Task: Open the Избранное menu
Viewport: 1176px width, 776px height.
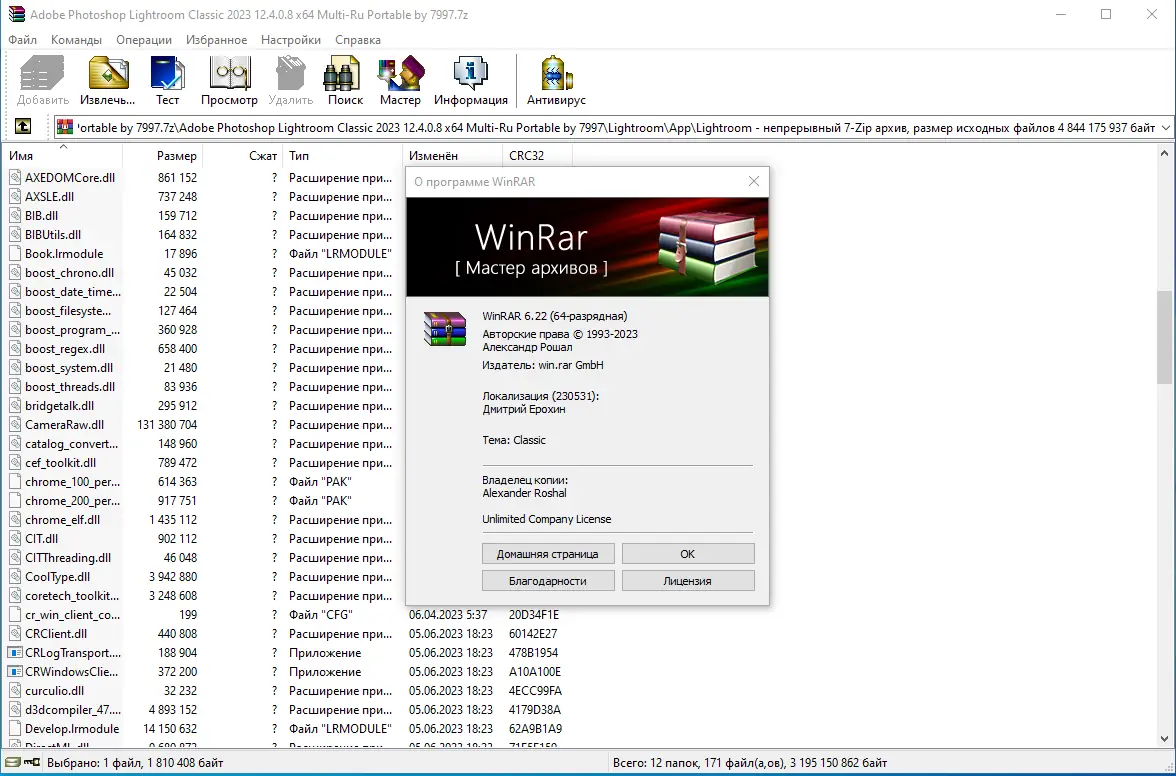Action: click(x=217, y=40)
